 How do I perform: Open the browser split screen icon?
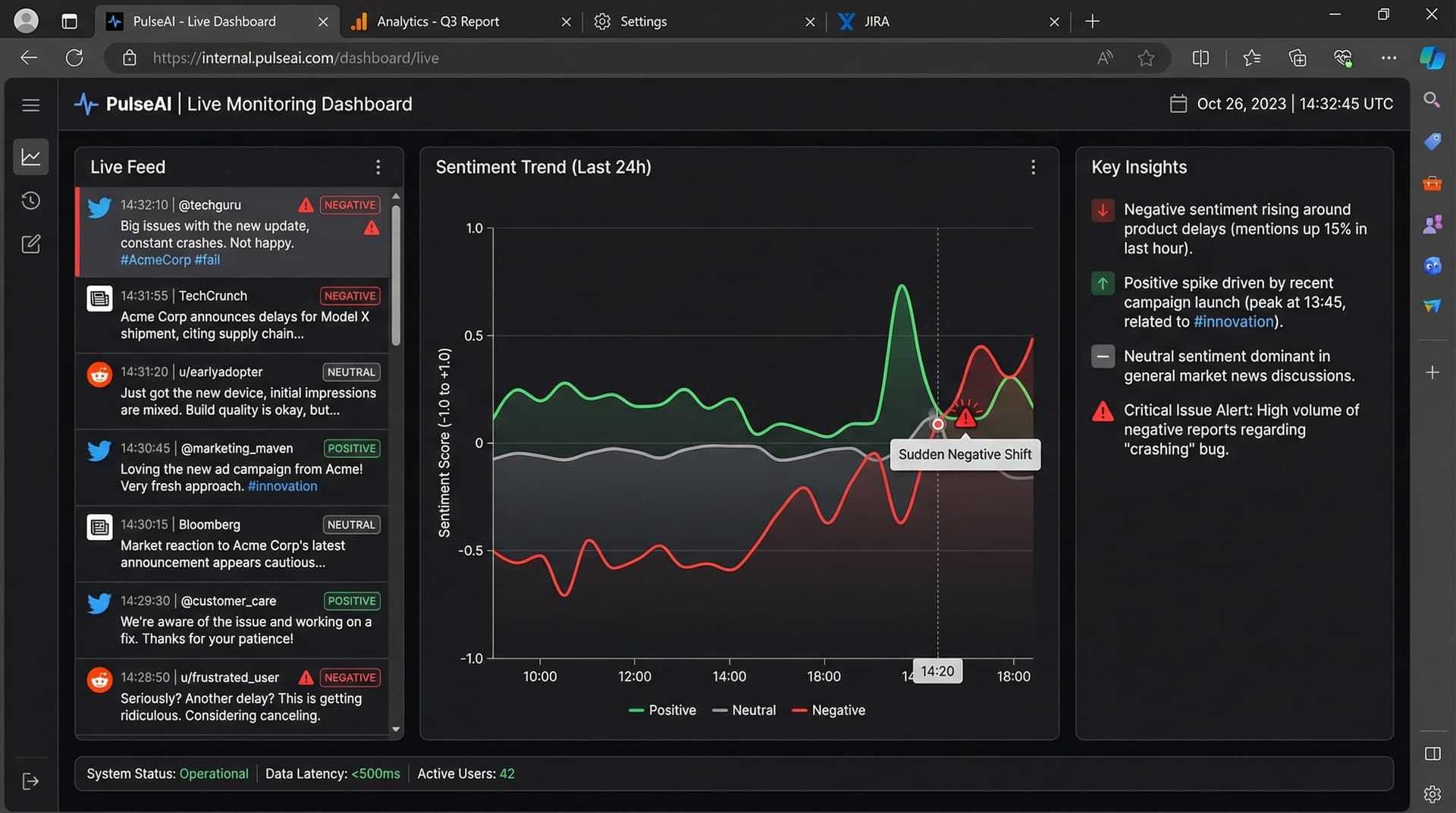(x=1200, y=58)
